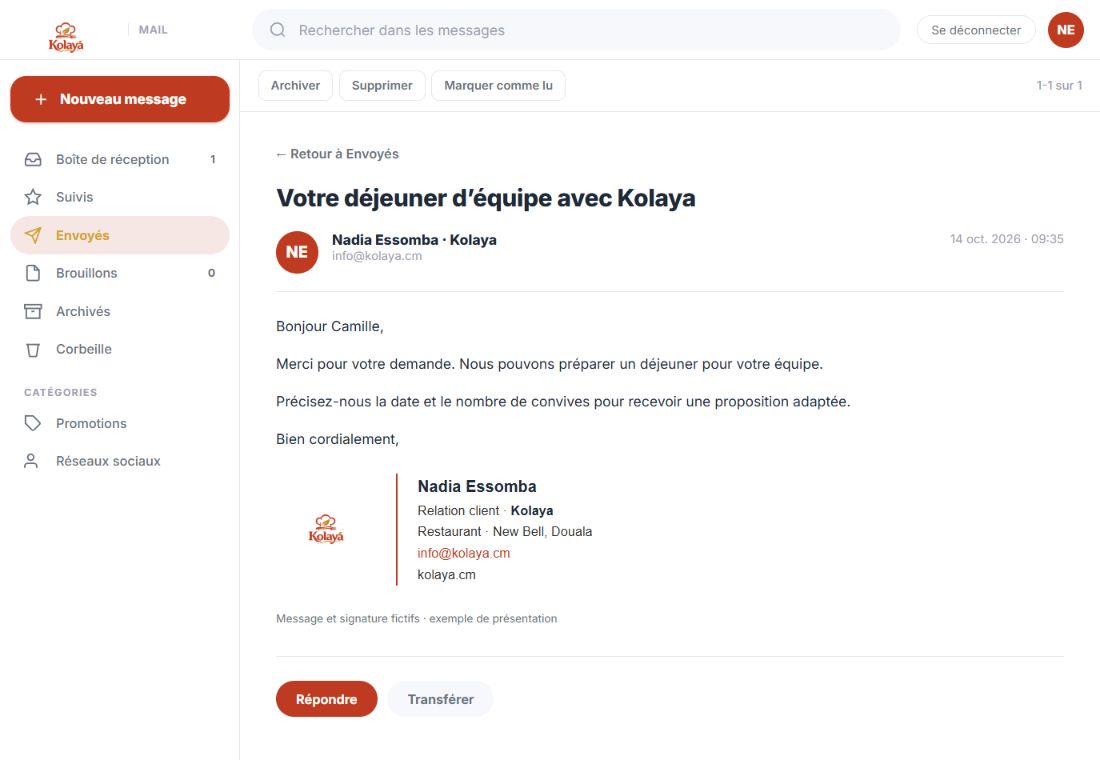
Task: Go back via Retour à Envoyés
Action: click(337, 154)
